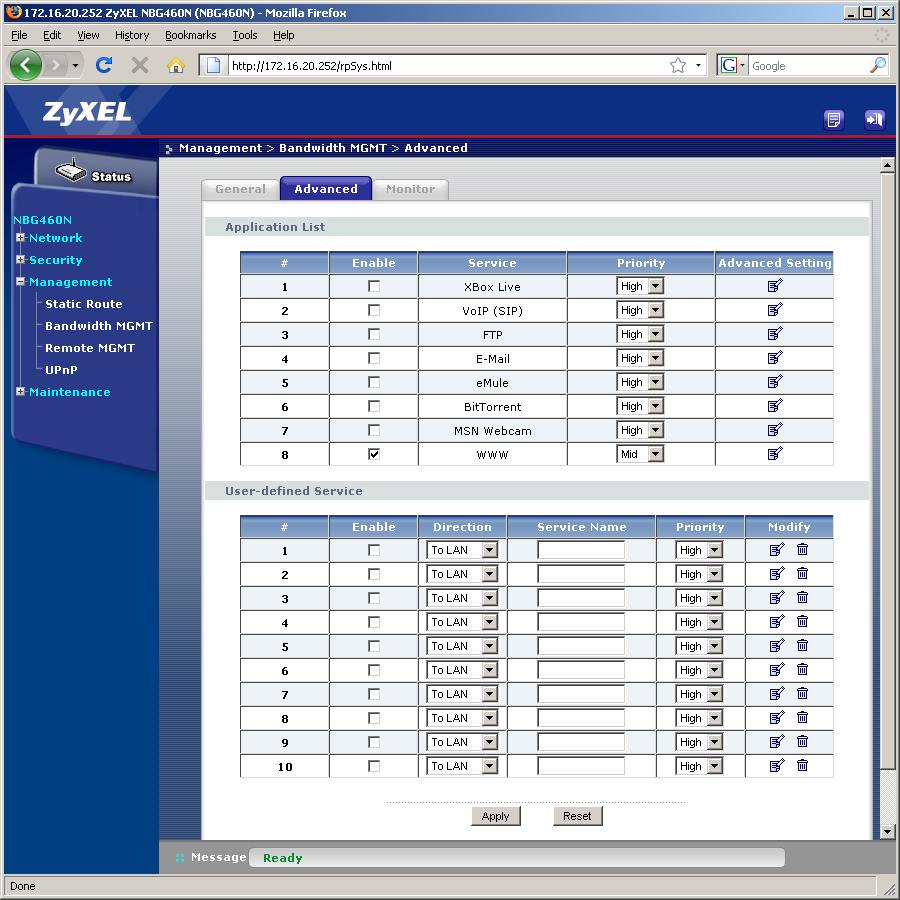The height and width of the screenshot is (900, 900).
Task: Click the page scrollbar down arrow
Action: [x=887, y=831]
